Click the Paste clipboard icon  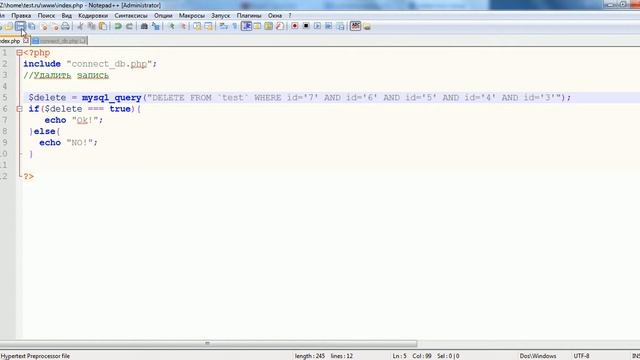103,27
